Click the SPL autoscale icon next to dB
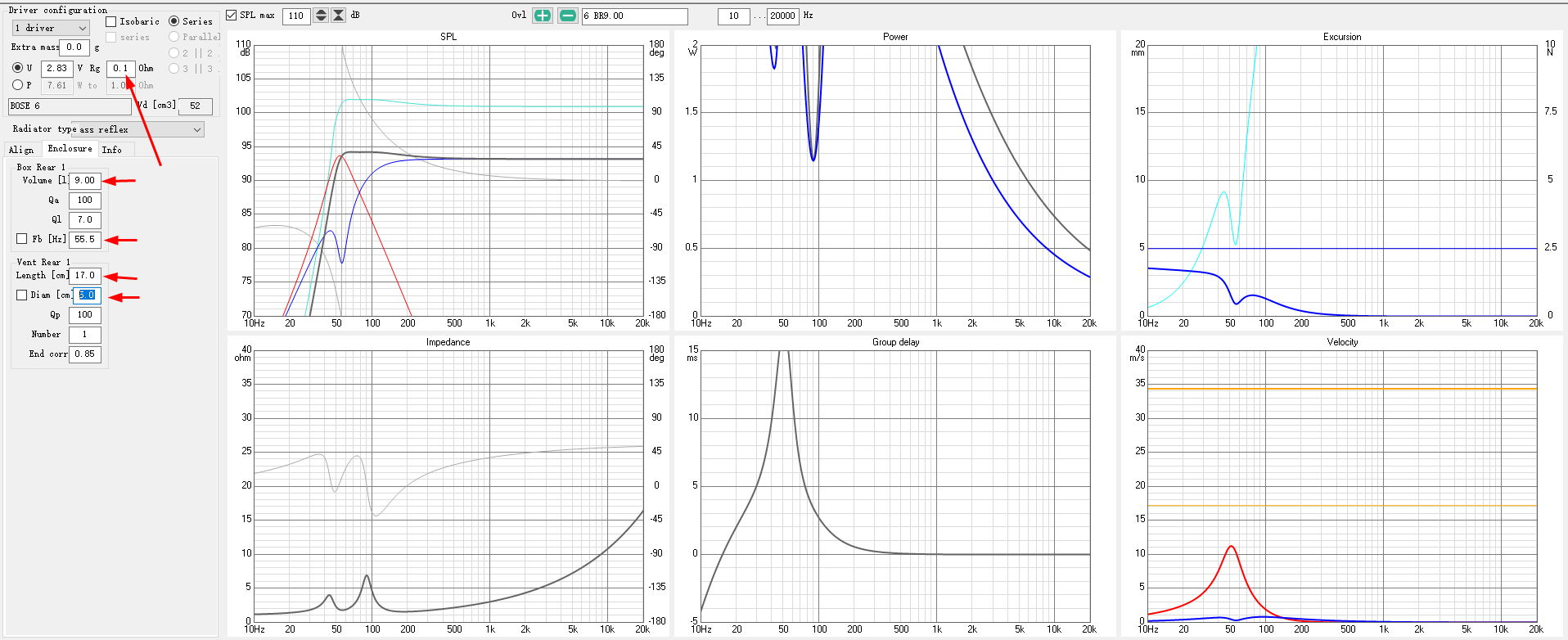 click(338, 16)
